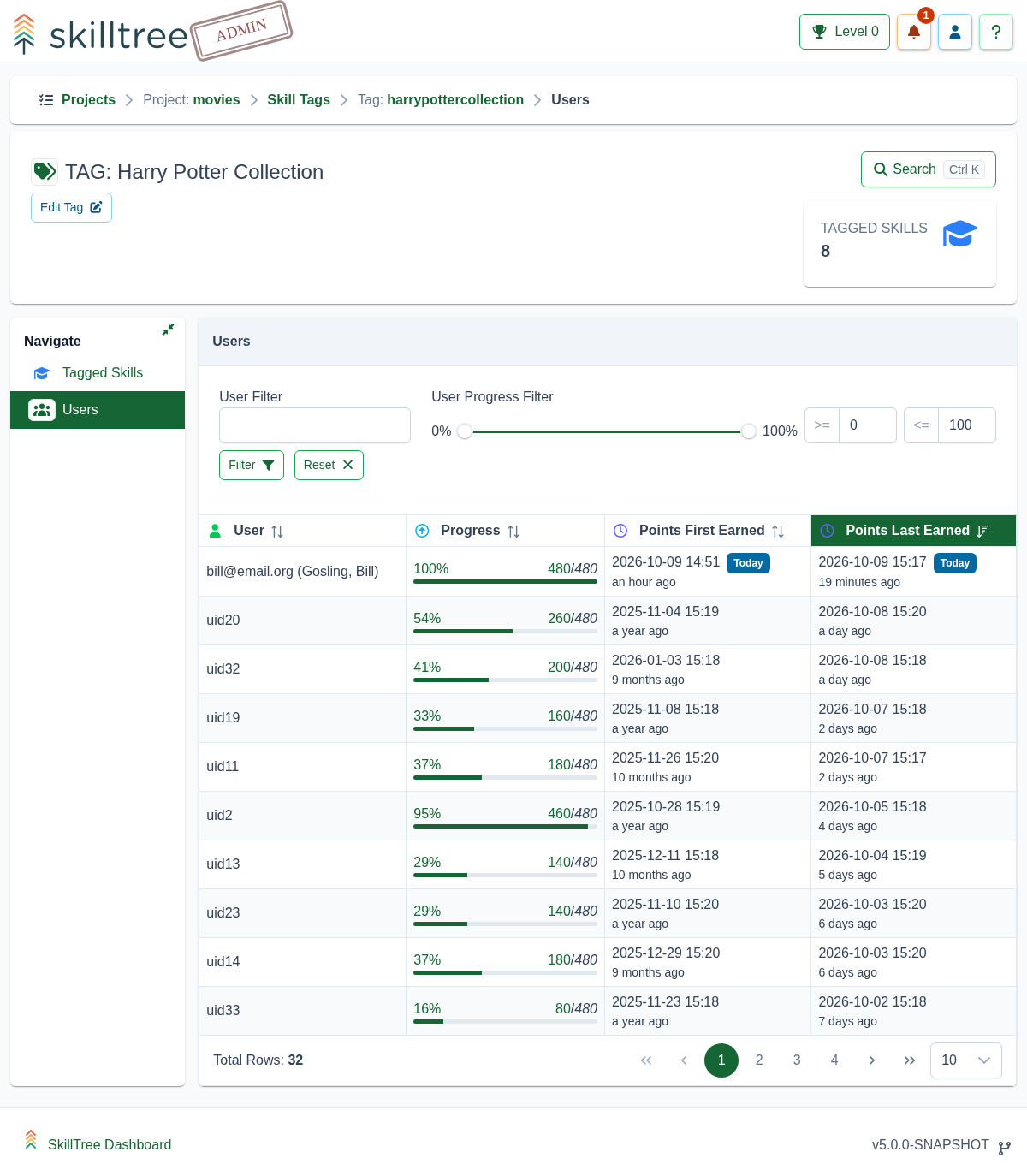Collapse the Navigate panel with the arrows icon

click(x=168, y=330)
